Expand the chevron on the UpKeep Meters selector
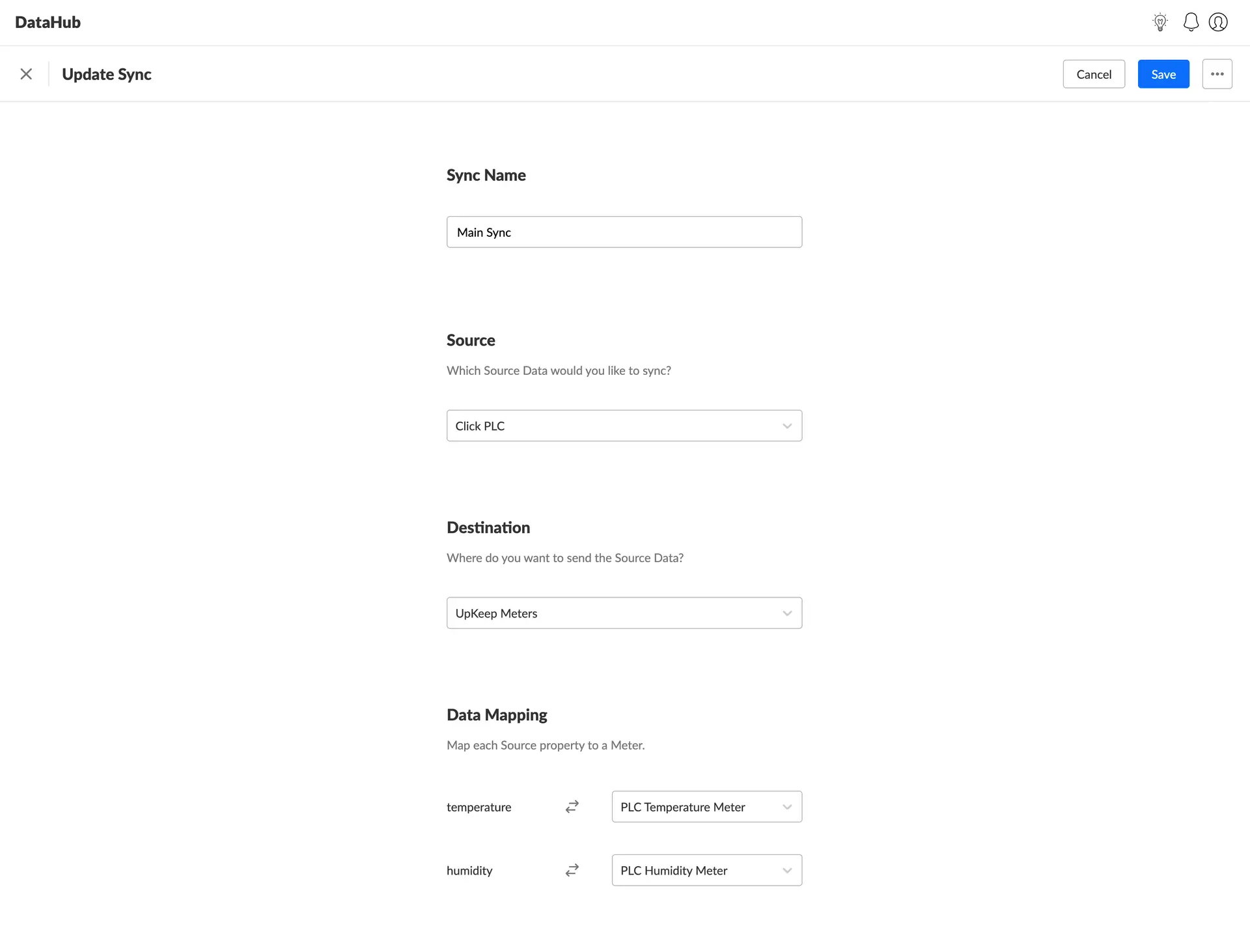Image resolution: width=1250 pixels, height=952 pixels. (x=787, y=612)
